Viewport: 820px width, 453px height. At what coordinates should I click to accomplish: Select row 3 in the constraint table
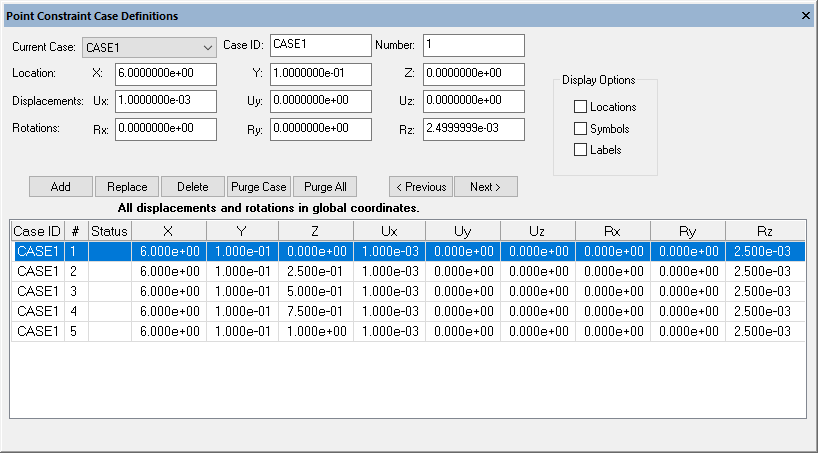click(400, 291)
